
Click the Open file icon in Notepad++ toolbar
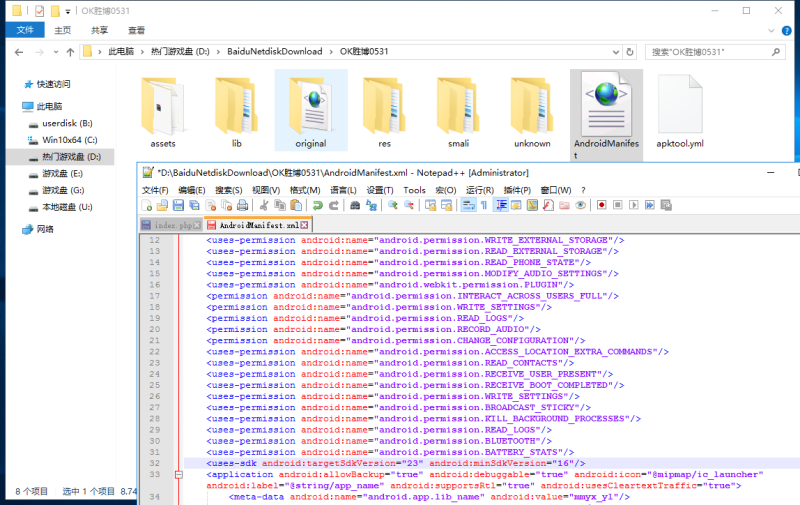(x=162, y=205)
